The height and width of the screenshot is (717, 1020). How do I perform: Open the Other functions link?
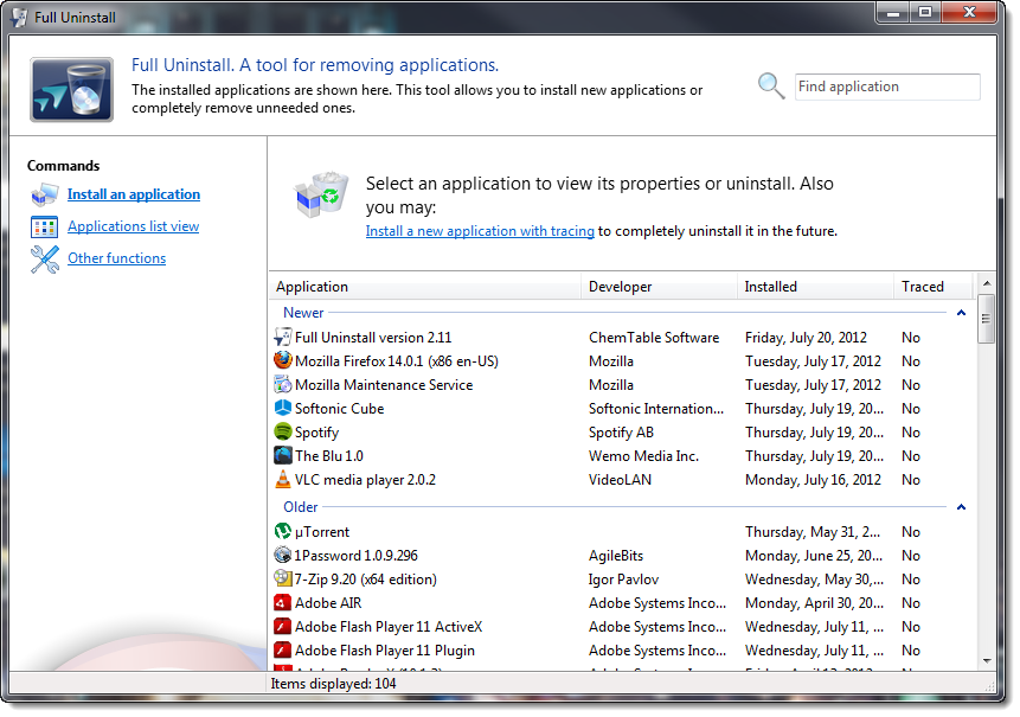pos(117,258)
